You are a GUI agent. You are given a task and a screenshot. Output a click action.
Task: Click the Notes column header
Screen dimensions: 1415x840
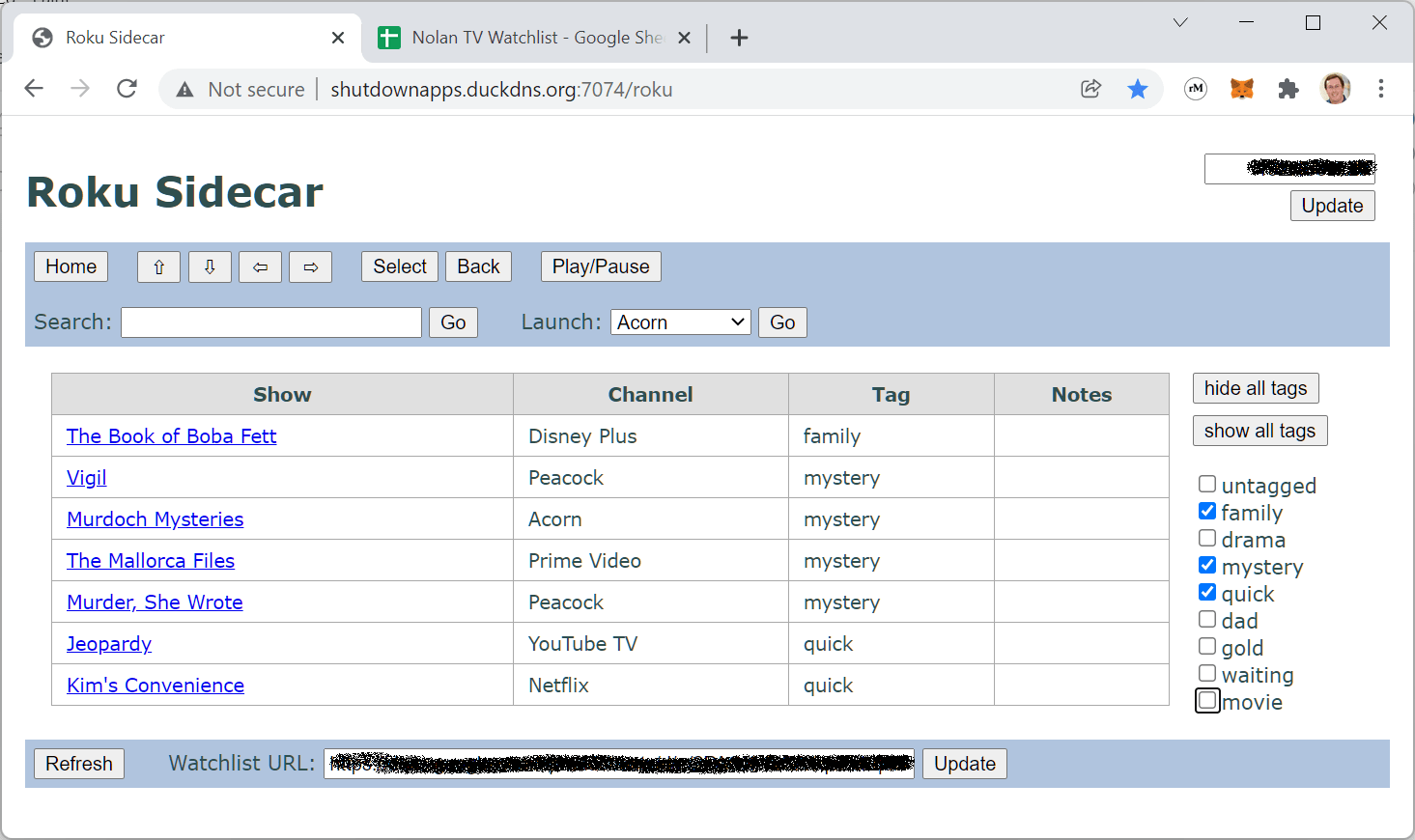(x=1082, y=394)
